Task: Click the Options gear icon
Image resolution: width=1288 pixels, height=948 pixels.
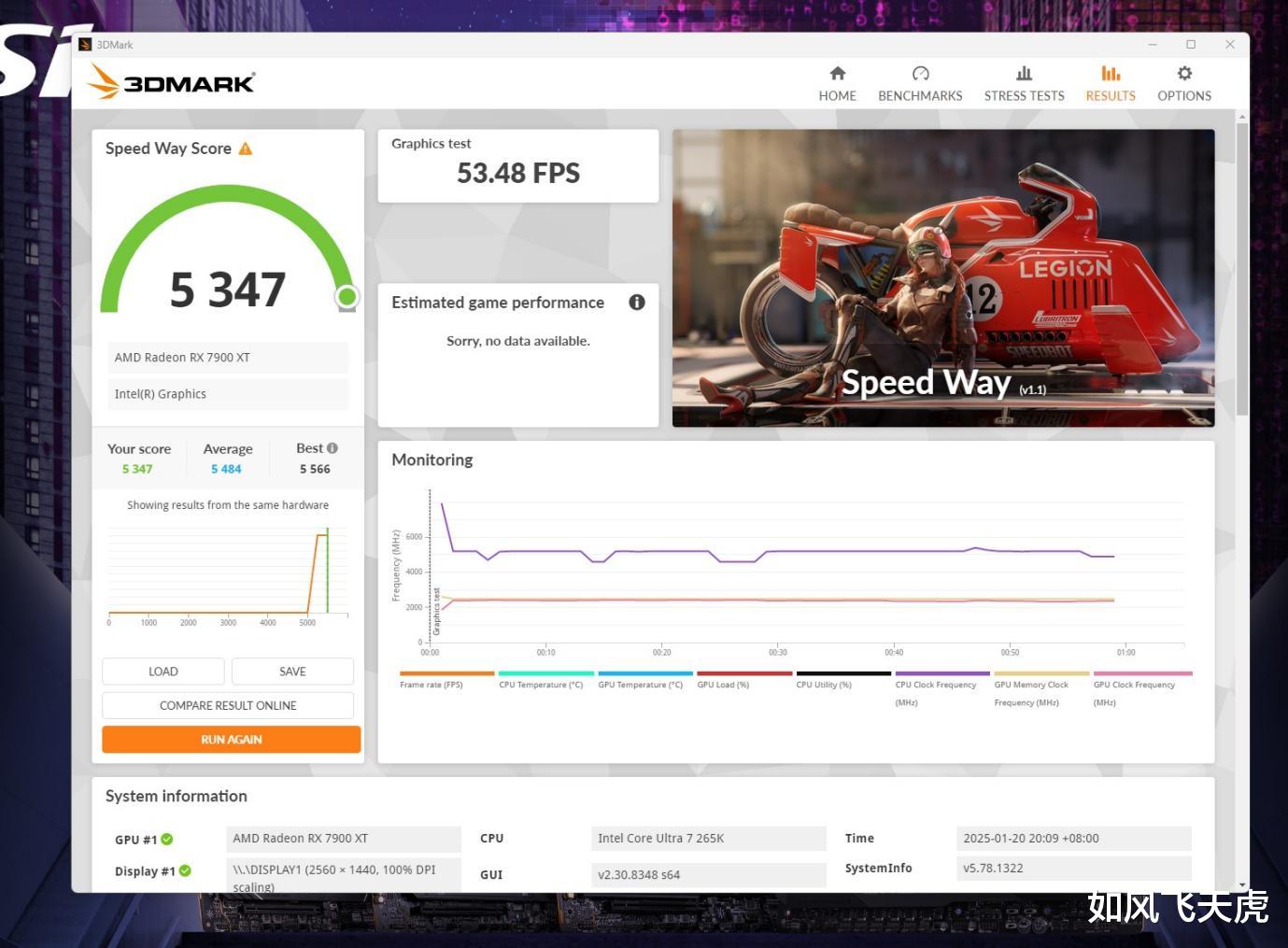Action: click(1184, 74)
